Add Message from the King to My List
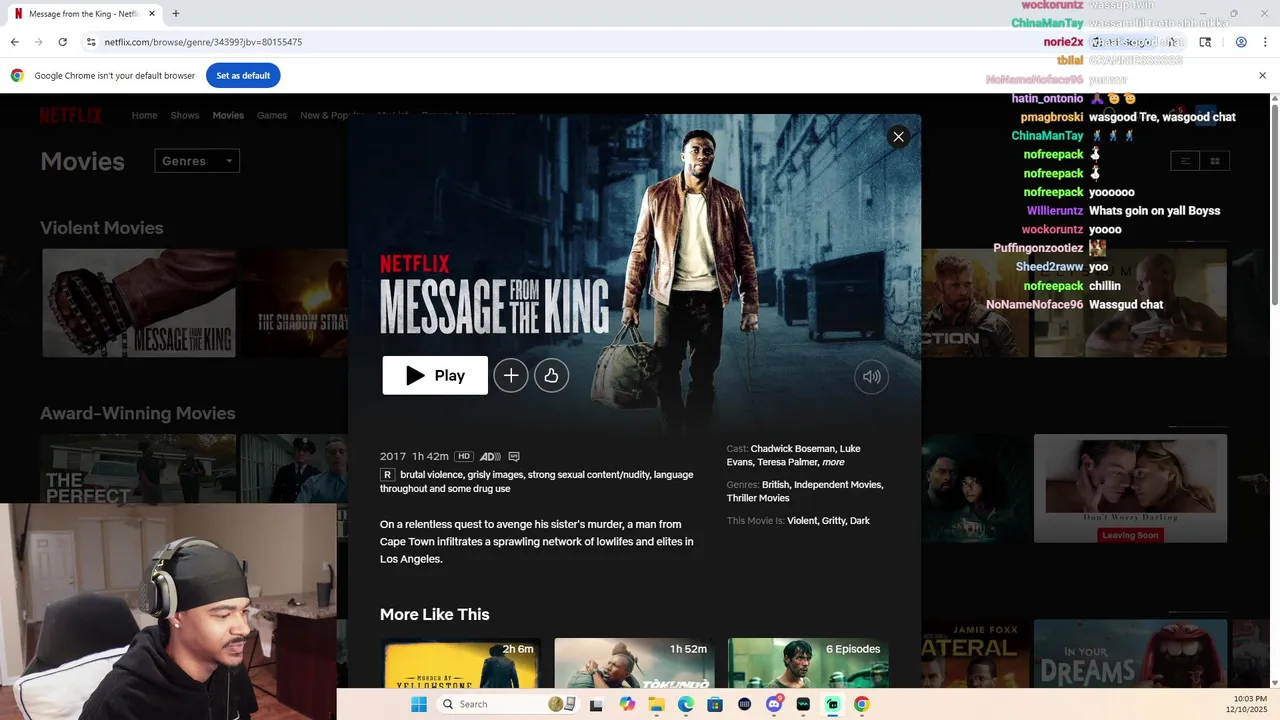Viewport: 1280px width, 720px height. pos(511,376)
